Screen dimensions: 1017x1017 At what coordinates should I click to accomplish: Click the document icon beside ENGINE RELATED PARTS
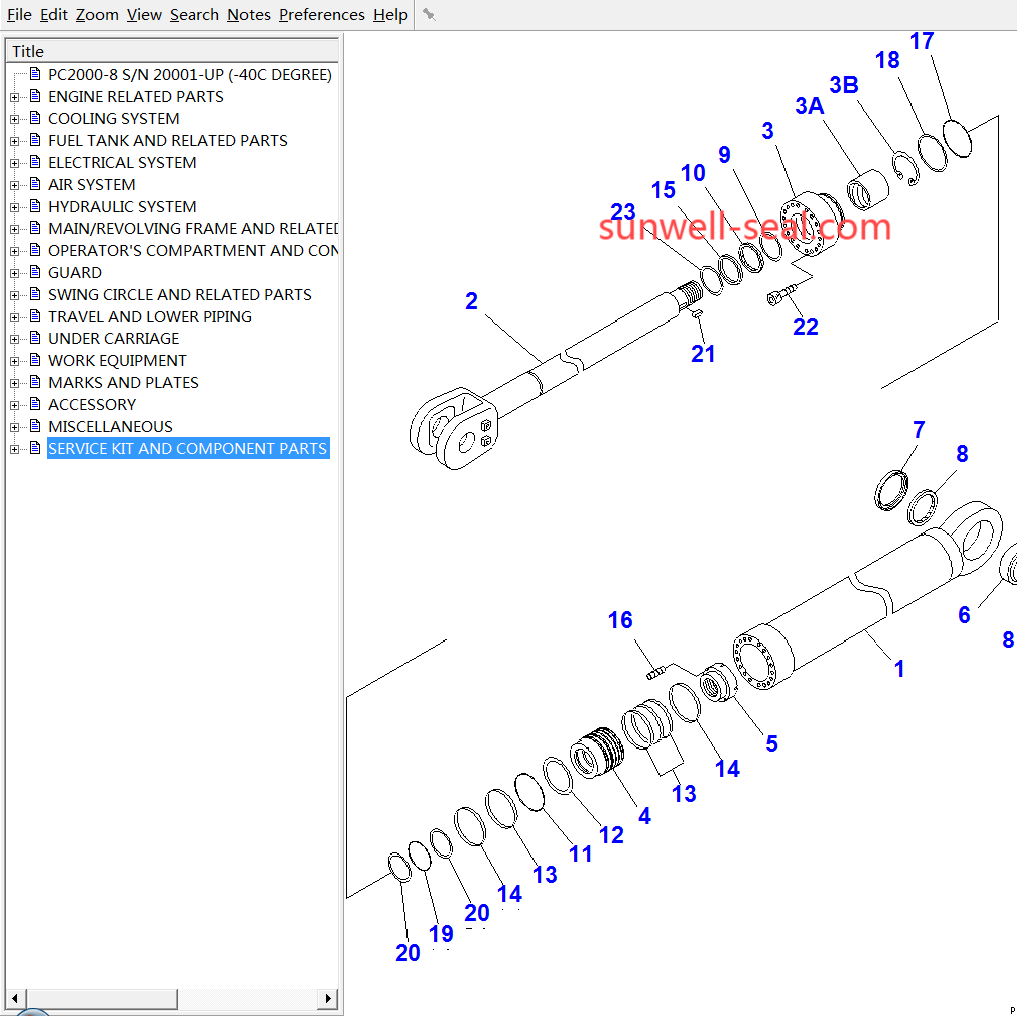point(35,96)
